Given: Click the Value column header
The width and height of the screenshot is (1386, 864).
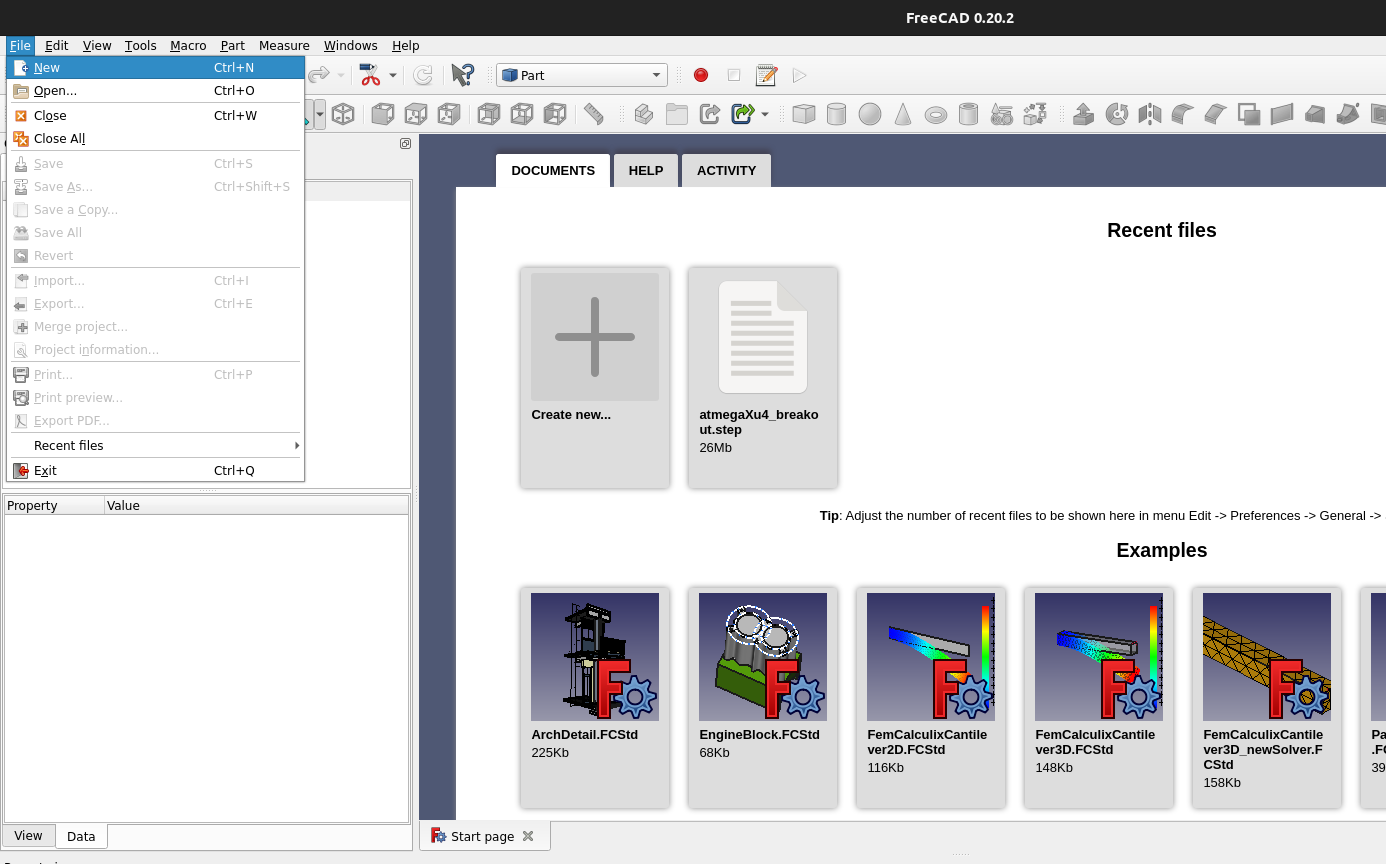Looking at the screenshot, I should (x=256, y=506).
